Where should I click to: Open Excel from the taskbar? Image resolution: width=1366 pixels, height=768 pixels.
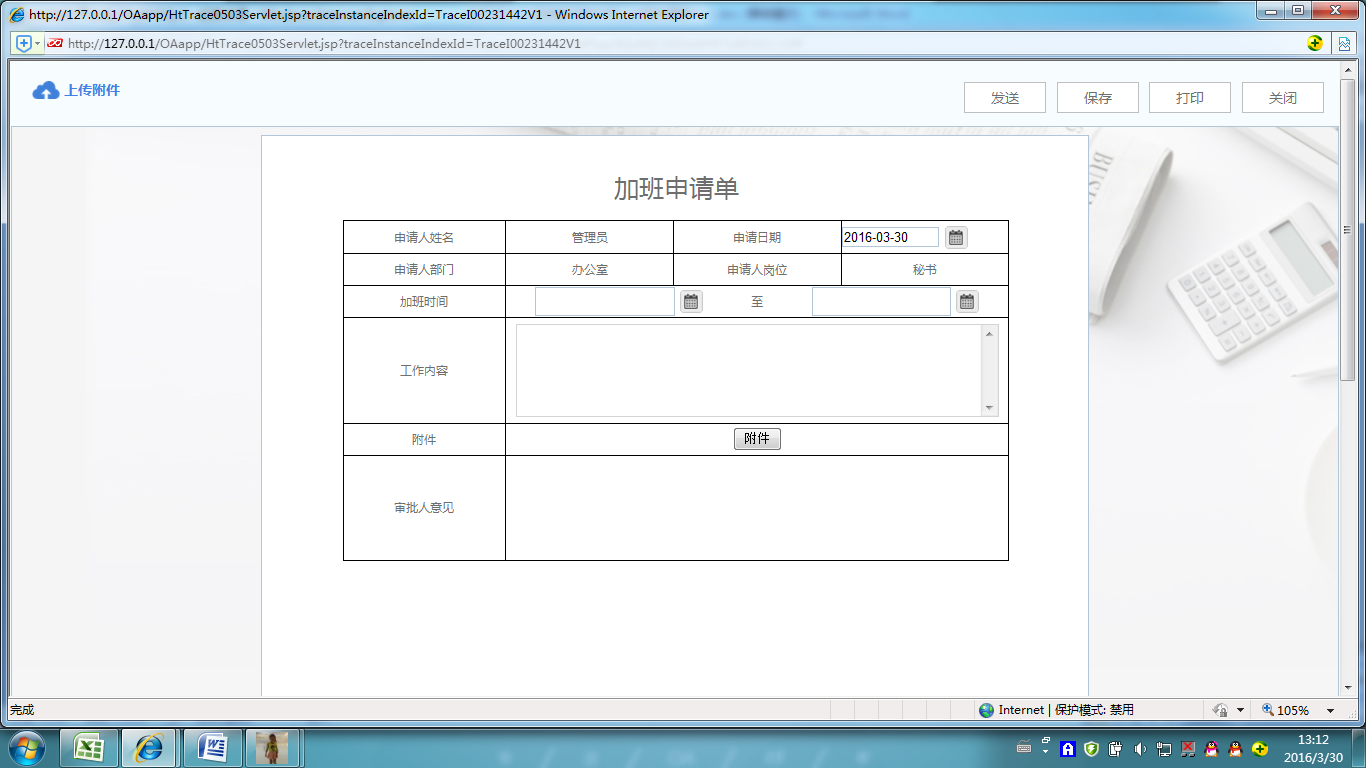click(x=86, y=747)
